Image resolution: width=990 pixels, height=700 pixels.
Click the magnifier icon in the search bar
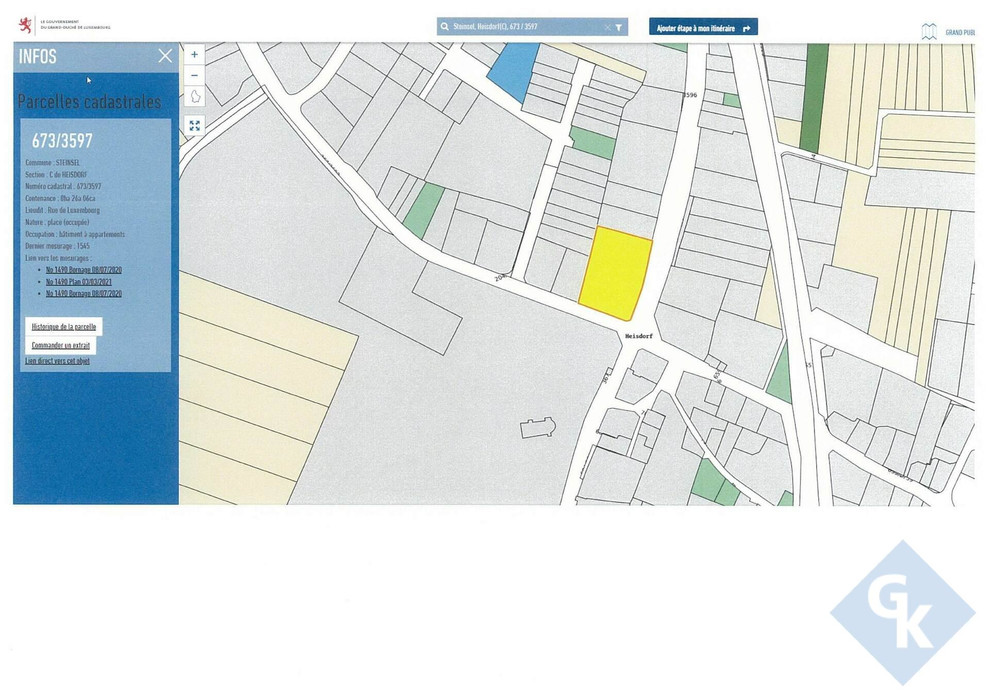tap(446, 27)
